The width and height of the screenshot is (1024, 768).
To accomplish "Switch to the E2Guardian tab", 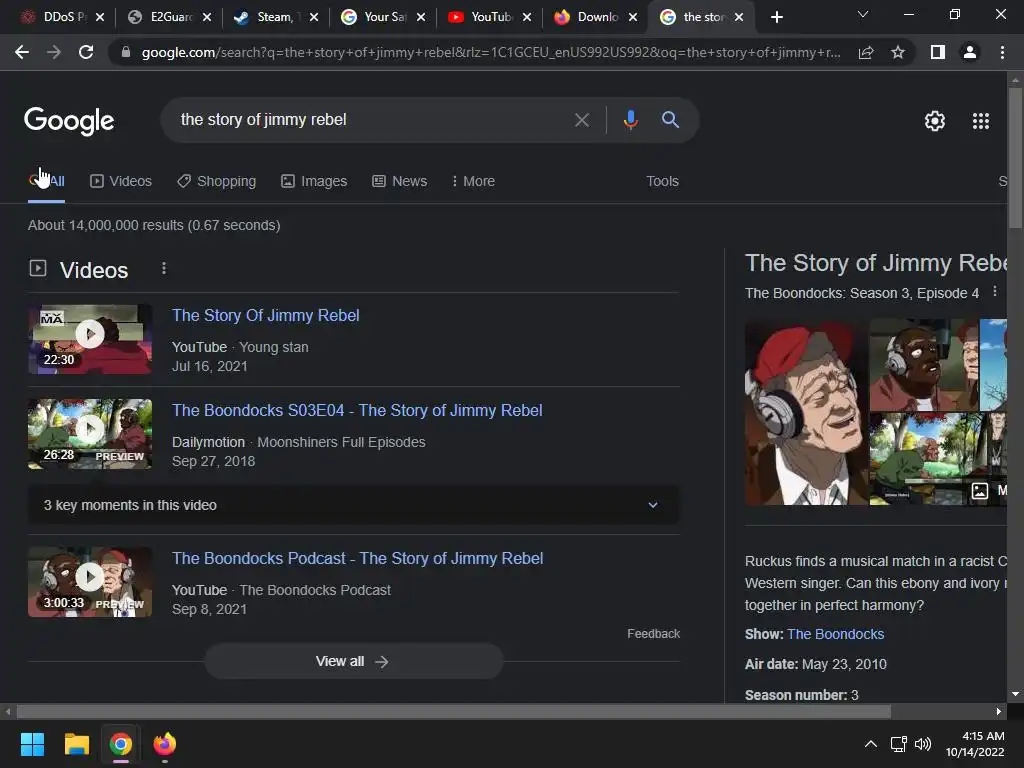I will pyautogui.click(x=163, y=17).
